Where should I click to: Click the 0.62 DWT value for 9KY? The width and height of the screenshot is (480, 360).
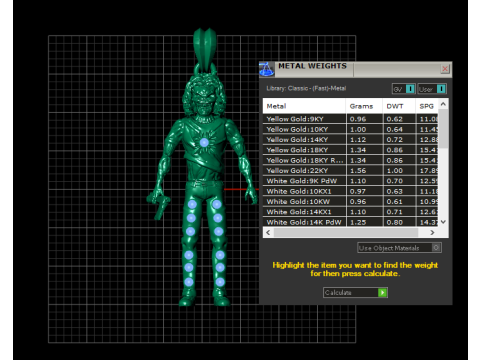tap(395, 119)
